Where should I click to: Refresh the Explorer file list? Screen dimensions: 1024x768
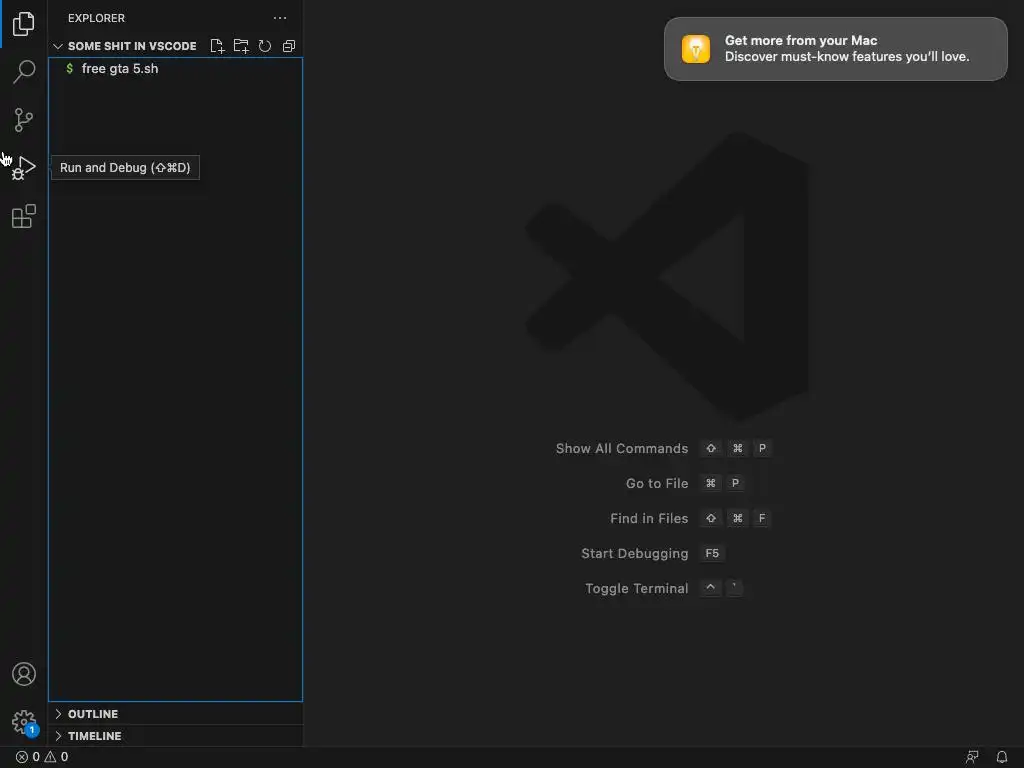[x=264, y=46]
